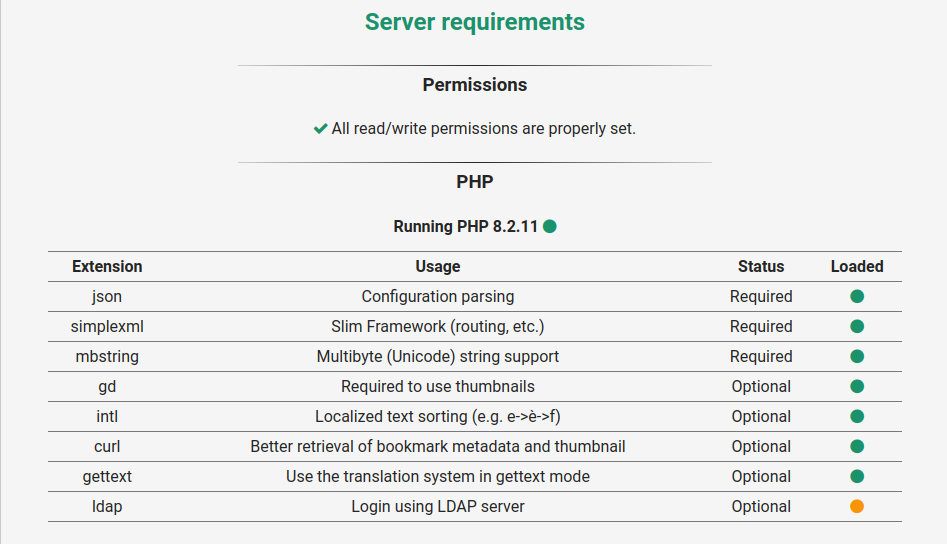This screenshot has height=544, width=947.
Task: Click the green status dot for json
Action: pyautogui.click(x=857, y=296)
